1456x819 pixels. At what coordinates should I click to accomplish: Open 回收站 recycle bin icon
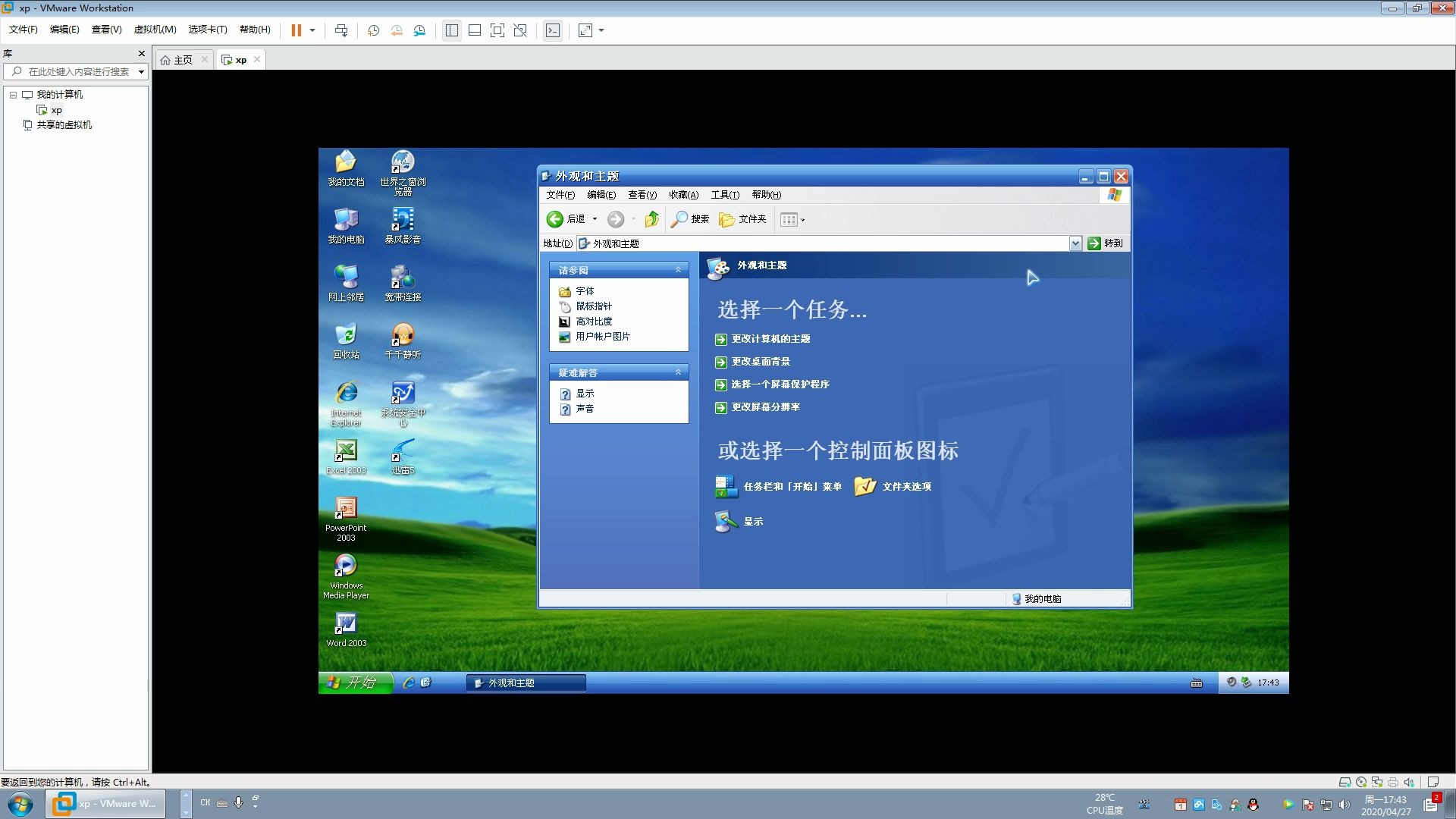[346, 341]
